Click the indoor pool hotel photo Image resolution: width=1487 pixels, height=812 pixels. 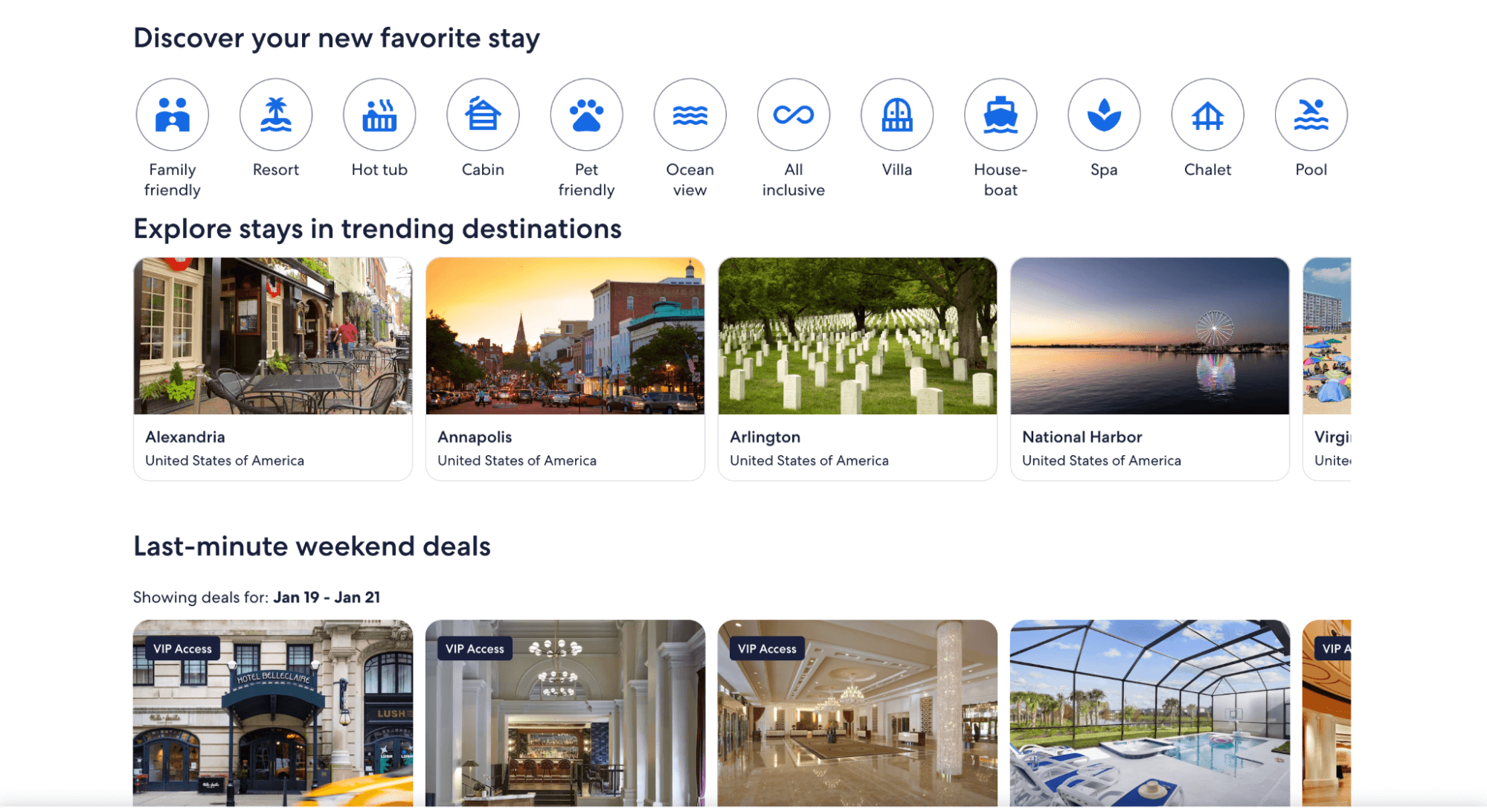[x=1149, y=714]
